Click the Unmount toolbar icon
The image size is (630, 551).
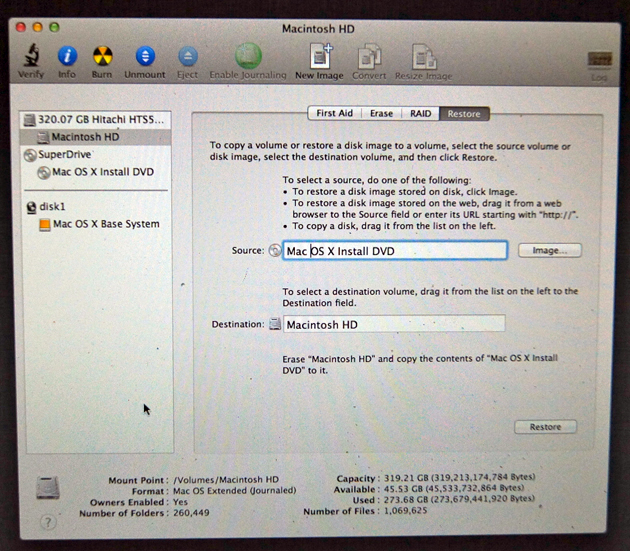145,56
